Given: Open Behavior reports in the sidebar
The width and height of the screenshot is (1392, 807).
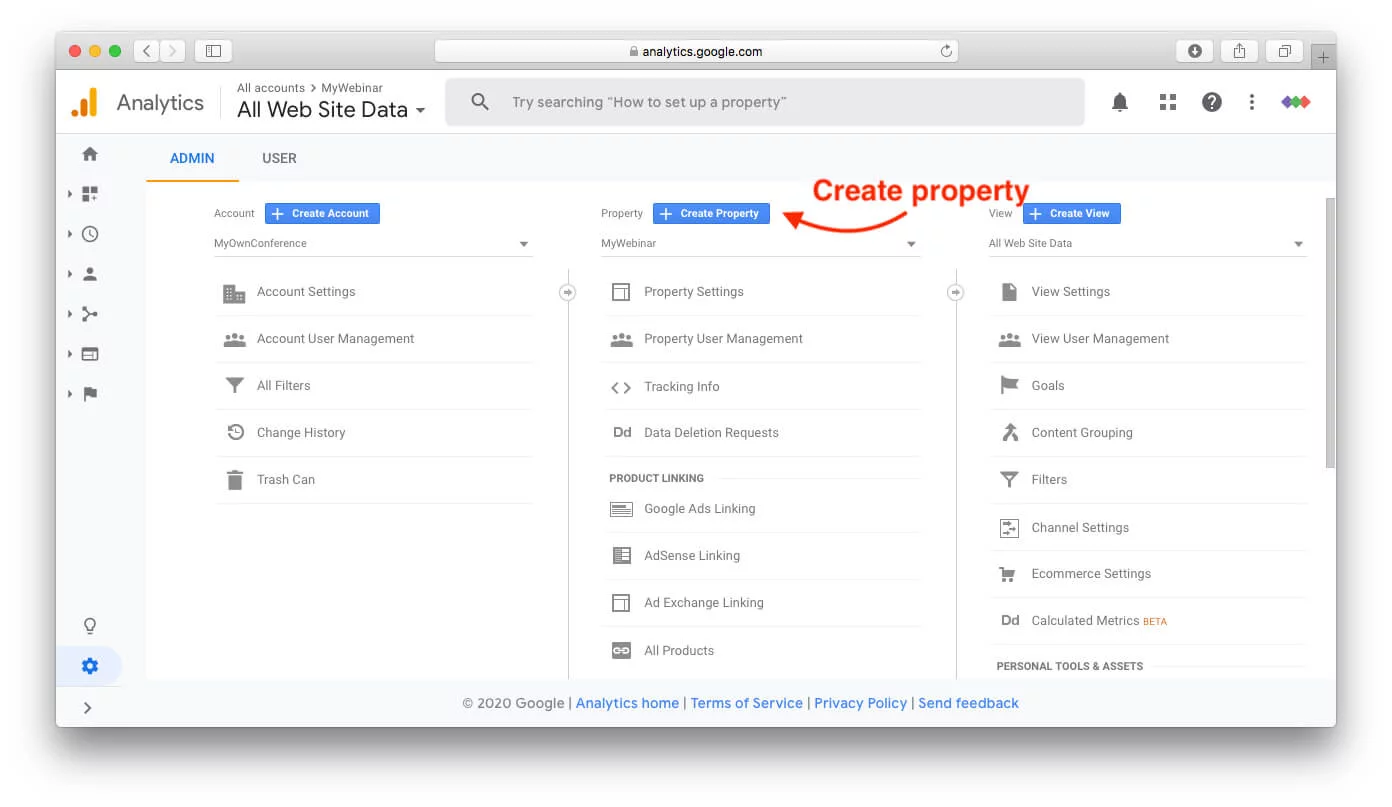Looking at the screenshot, I should click(89, 353).
